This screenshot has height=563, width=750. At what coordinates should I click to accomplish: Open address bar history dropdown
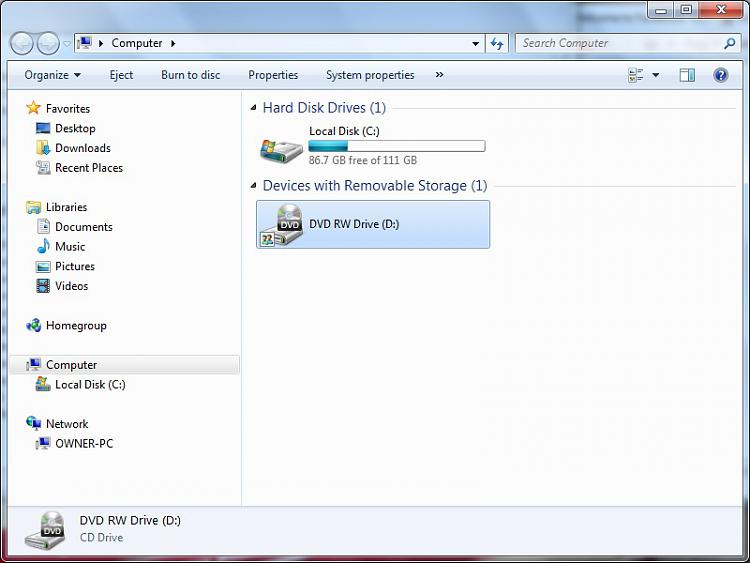[475, 44]
